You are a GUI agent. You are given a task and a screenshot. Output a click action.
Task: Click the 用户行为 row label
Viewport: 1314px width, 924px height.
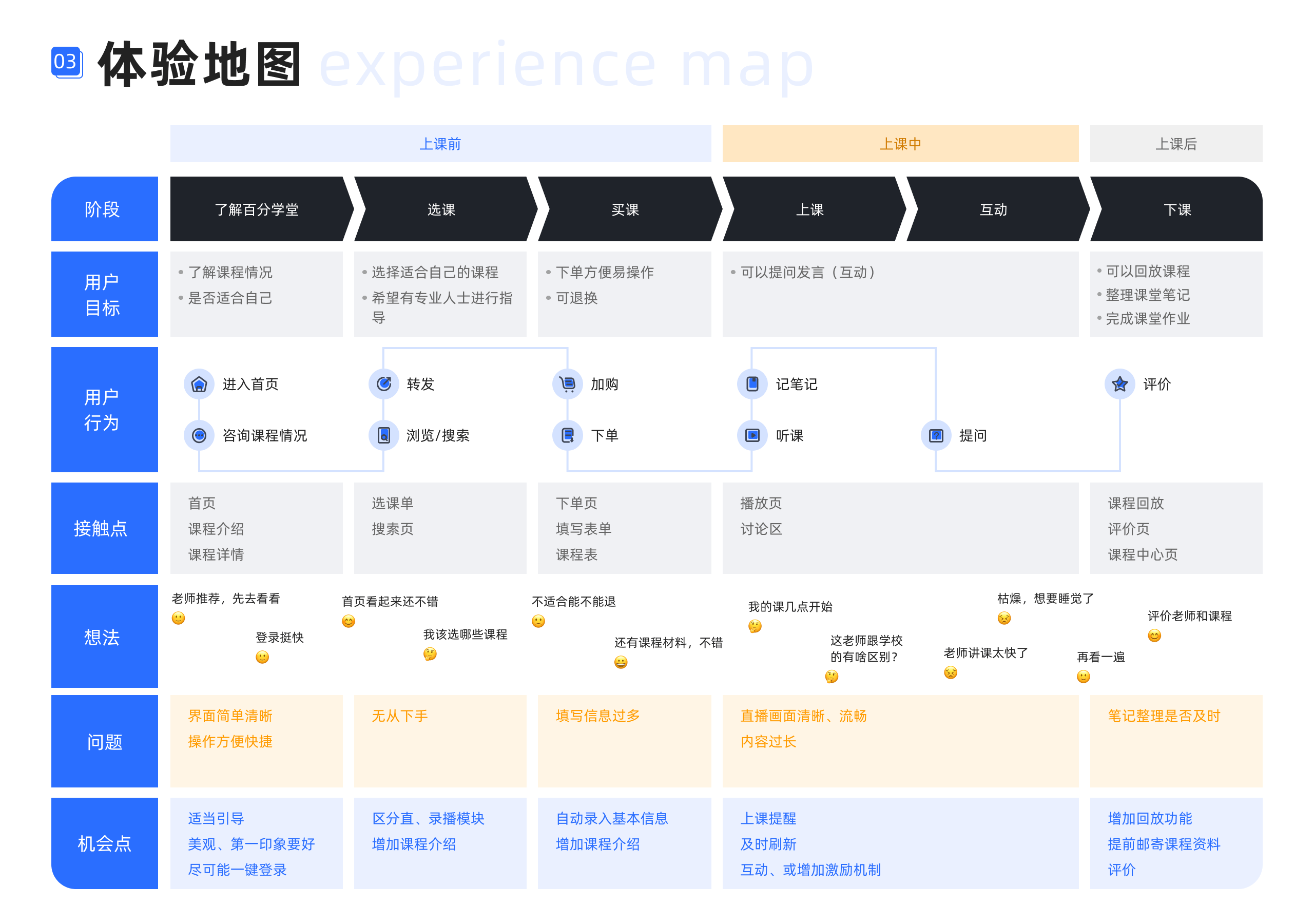(105, 410)
